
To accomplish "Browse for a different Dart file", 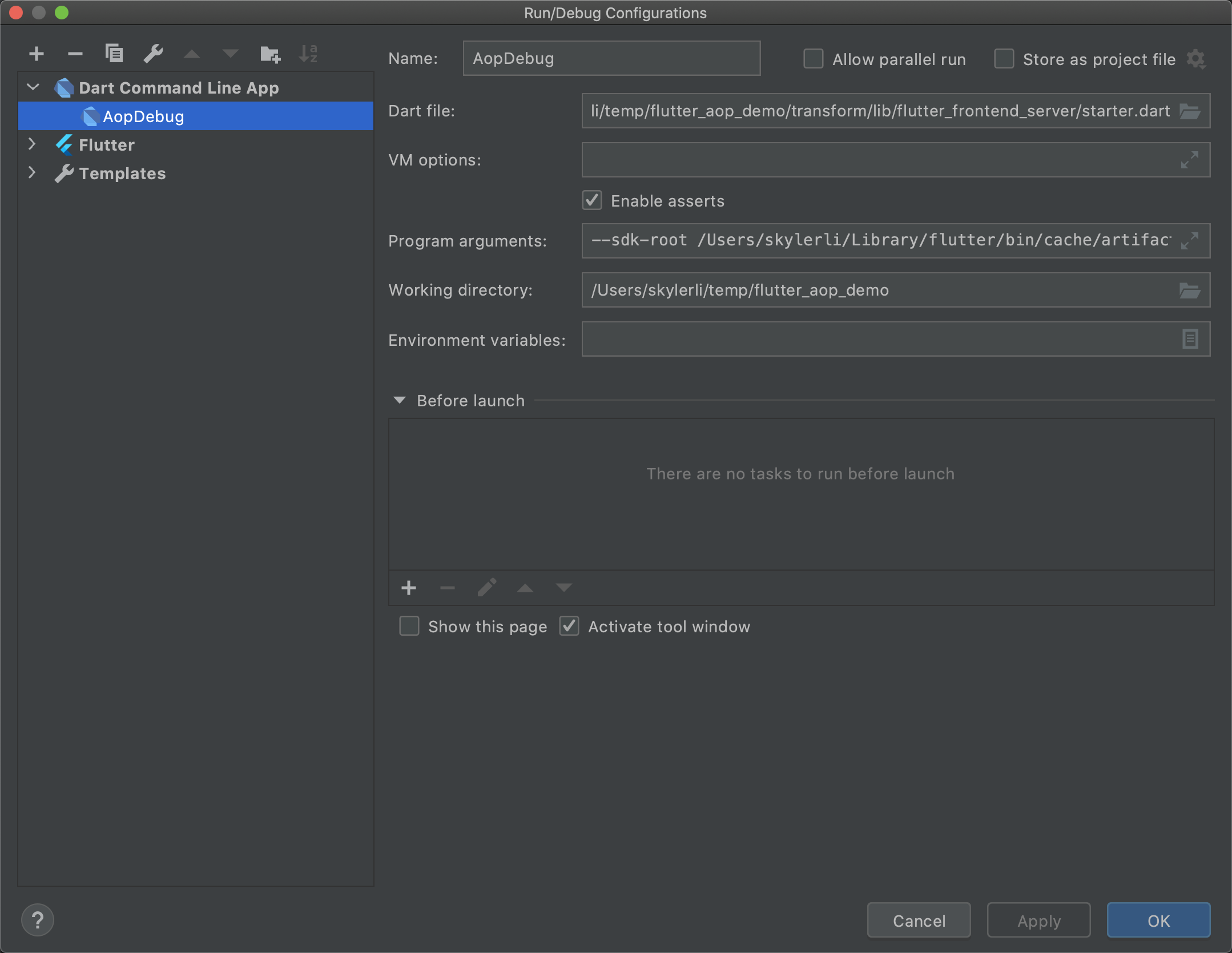I will [x=1190, y=111].
